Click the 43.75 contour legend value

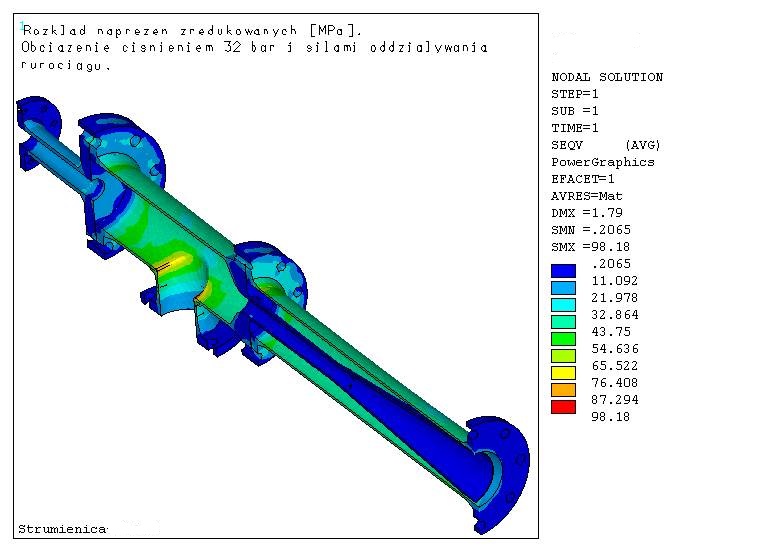tap(615, 332)
